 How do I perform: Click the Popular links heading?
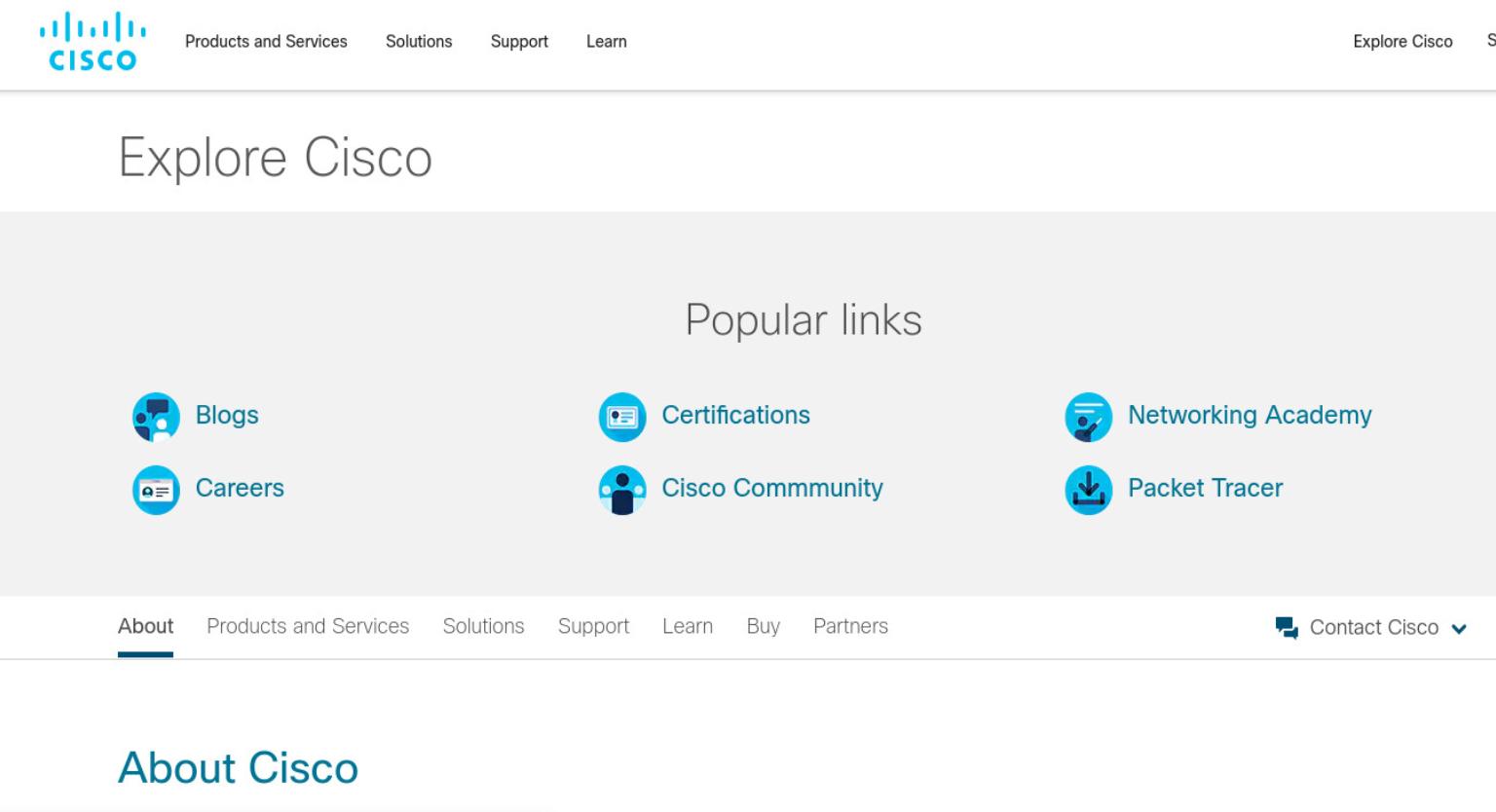click(804, 320)
